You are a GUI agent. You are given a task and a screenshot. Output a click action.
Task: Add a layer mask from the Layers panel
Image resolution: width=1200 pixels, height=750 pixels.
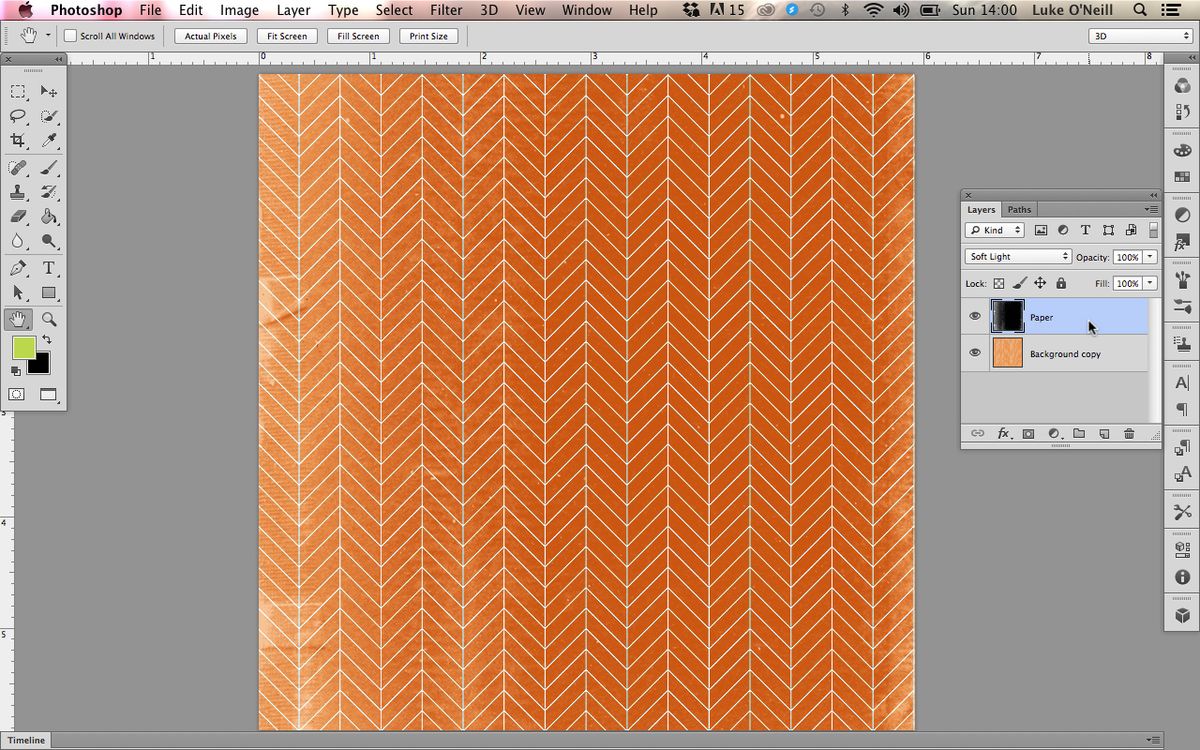click(1028, 433)
